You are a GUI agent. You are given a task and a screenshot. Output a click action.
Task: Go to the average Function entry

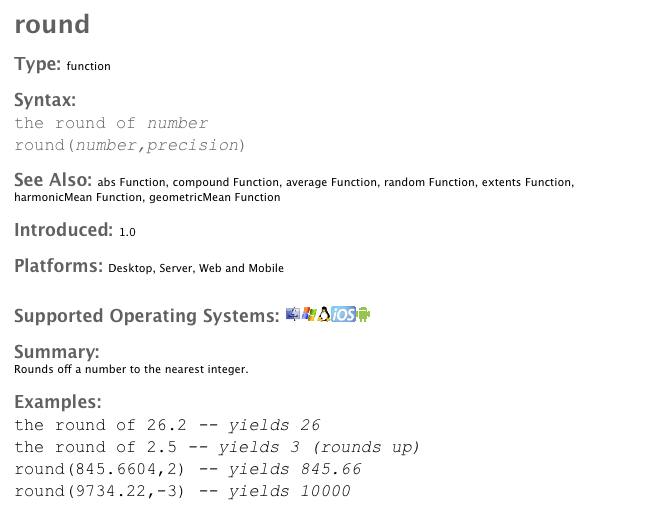(332, 183)
